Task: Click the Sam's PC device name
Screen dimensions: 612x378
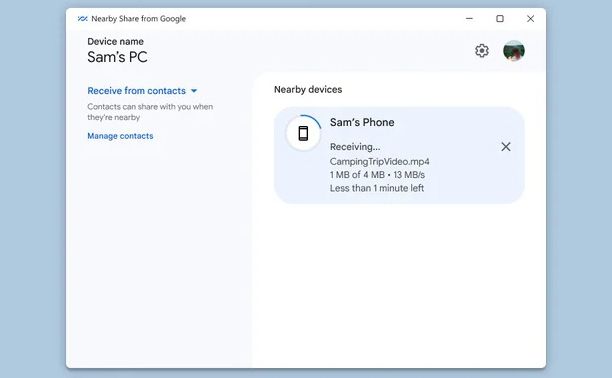Action: [117, 57]
